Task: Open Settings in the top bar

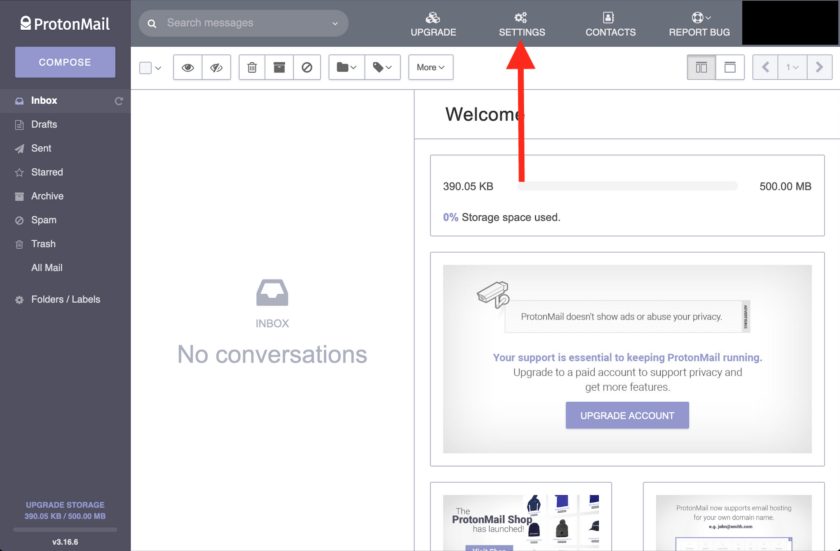Action: (522, 25)
